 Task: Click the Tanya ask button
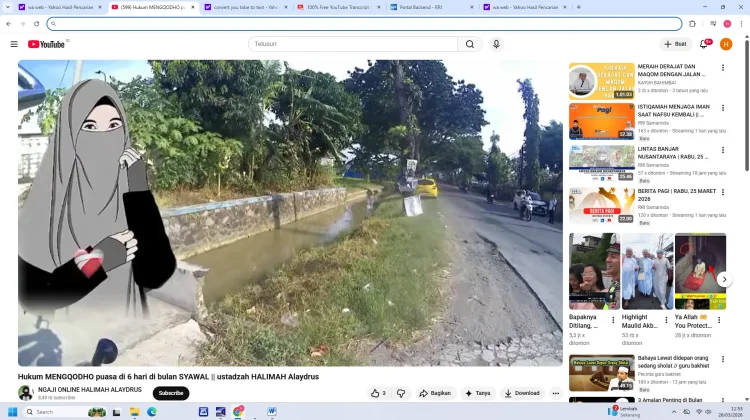pos(478,393)
